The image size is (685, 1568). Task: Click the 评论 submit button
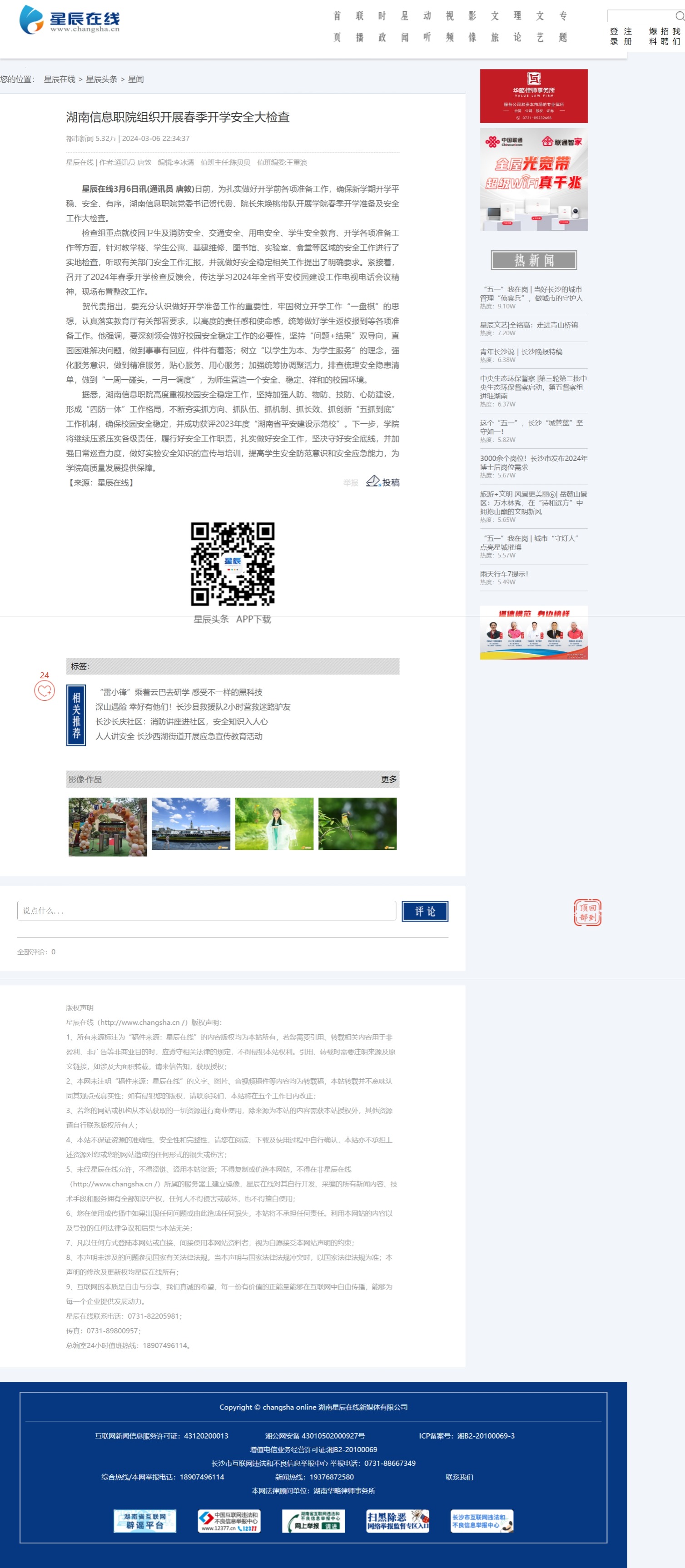424,911
